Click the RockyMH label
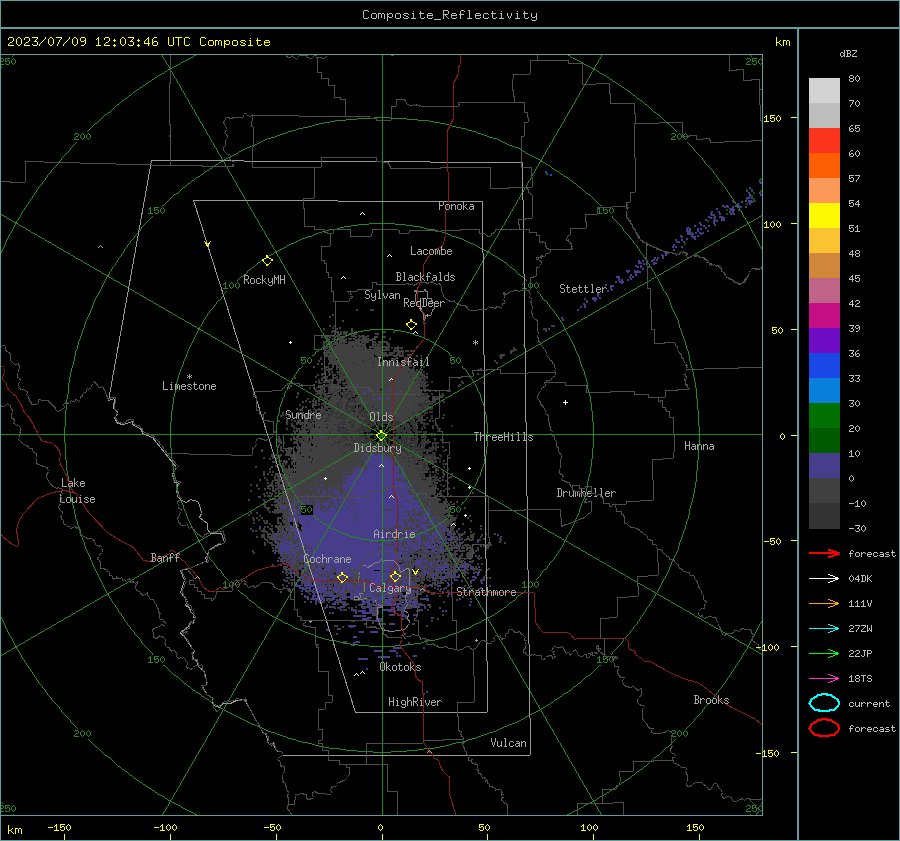Image resolution: width=900 pixels, height=841 pixels. 264,280
